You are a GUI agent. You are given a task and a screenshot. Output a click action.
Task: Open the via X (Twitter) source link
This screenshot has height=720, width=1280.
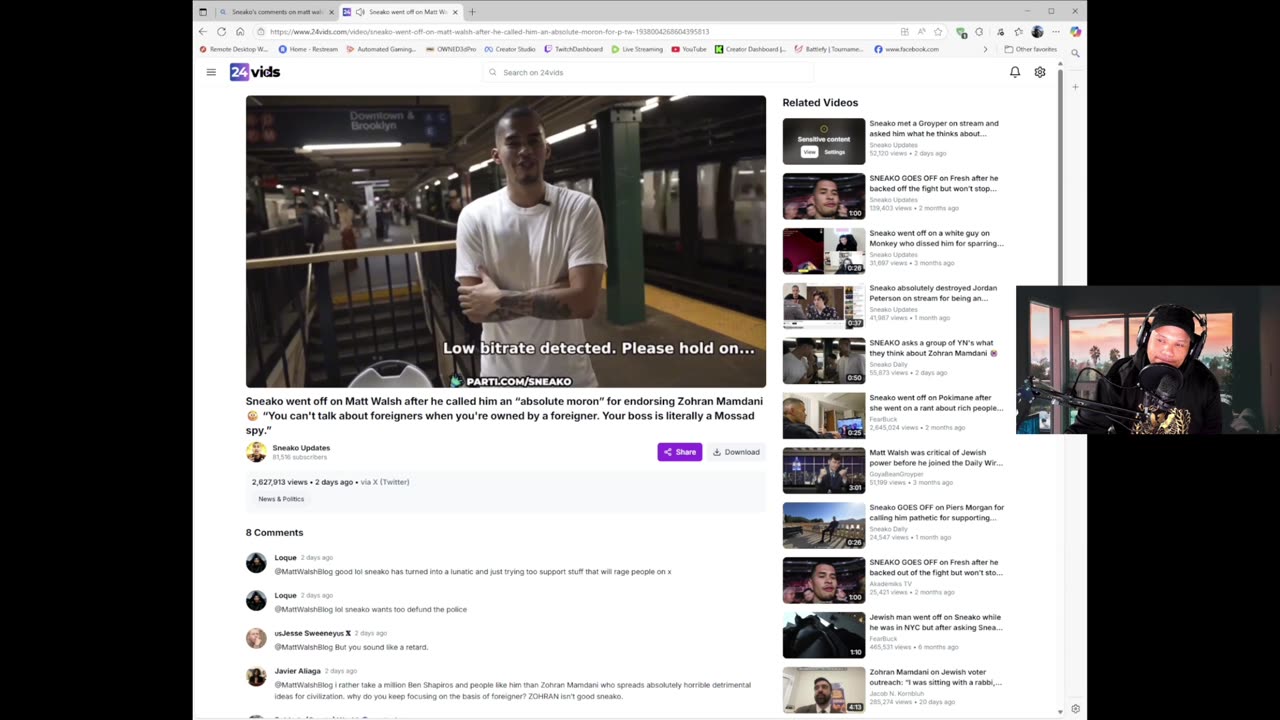click(385, 482)
